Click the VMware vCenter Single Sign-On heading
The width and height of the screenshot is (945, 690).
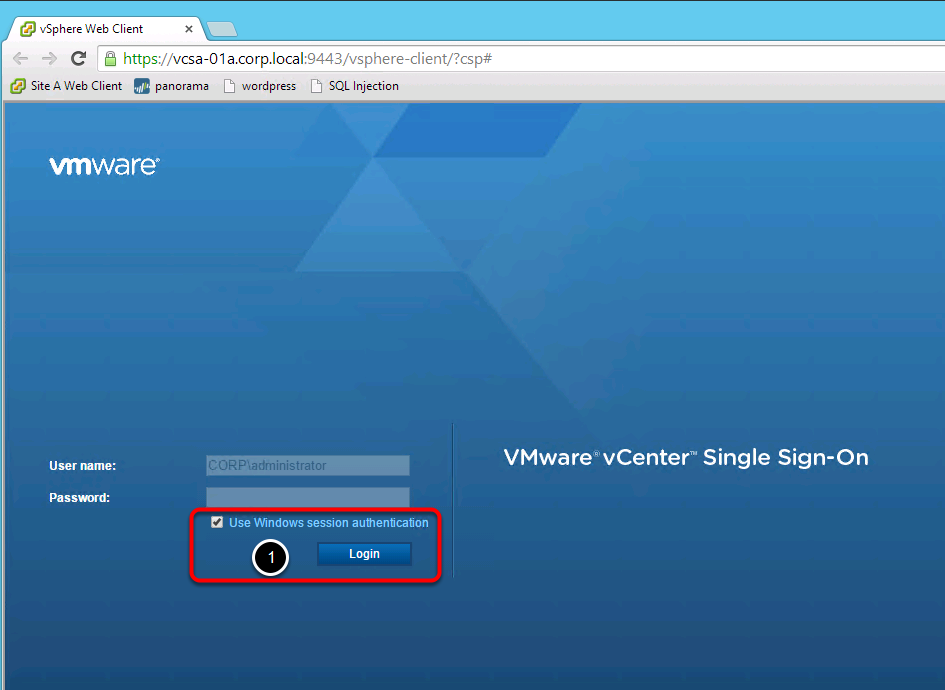click(x=686, y=457)
